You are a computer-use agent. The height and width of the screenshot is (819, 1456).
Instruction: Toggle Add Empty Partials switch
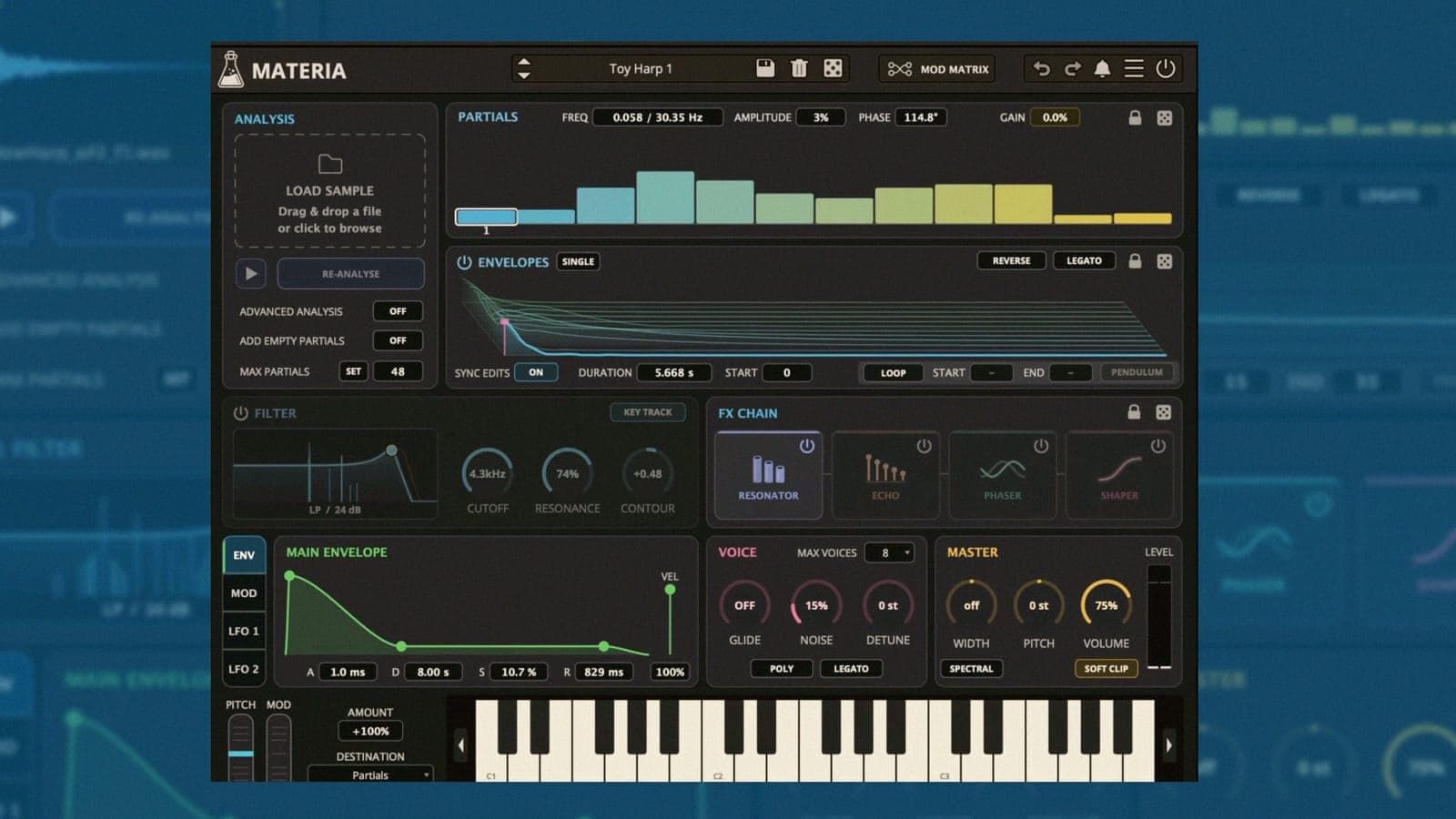pyautogui.click(x=398, y=340)
